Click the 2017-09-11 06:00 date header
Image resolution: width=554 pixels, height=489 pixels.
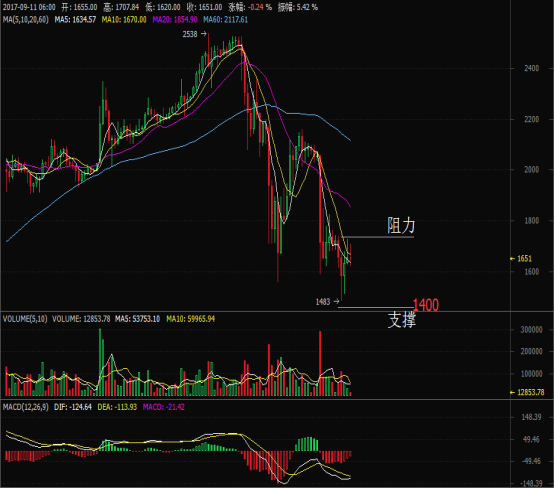(29, 7)
